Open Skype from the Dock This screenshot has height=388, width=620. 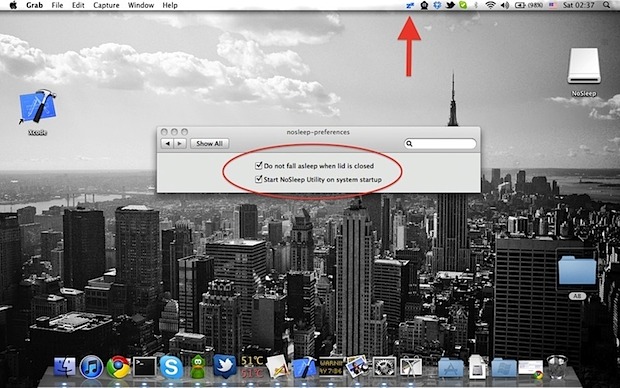(171, 367)
